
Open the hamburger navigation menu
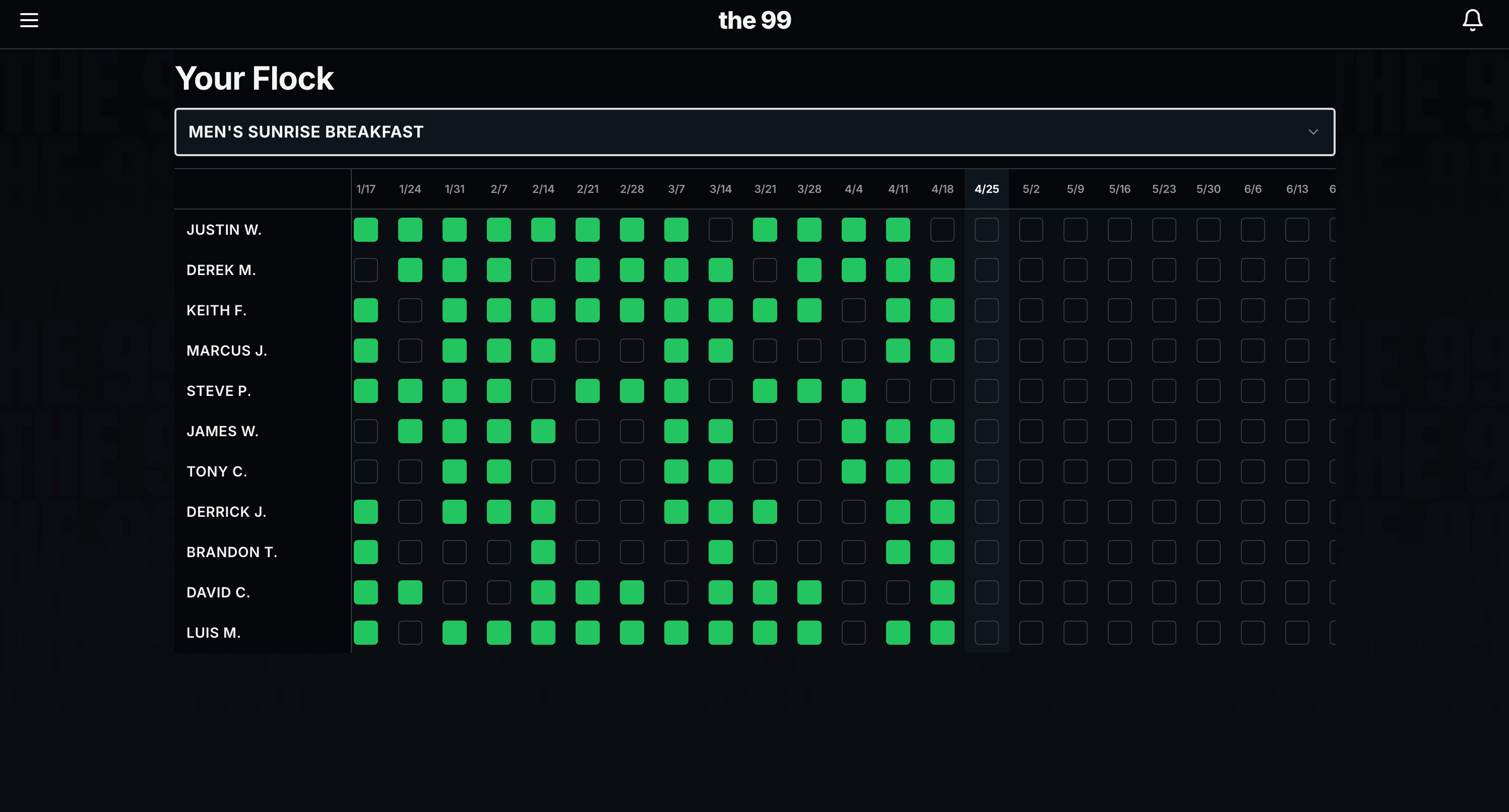pos(29,20)
